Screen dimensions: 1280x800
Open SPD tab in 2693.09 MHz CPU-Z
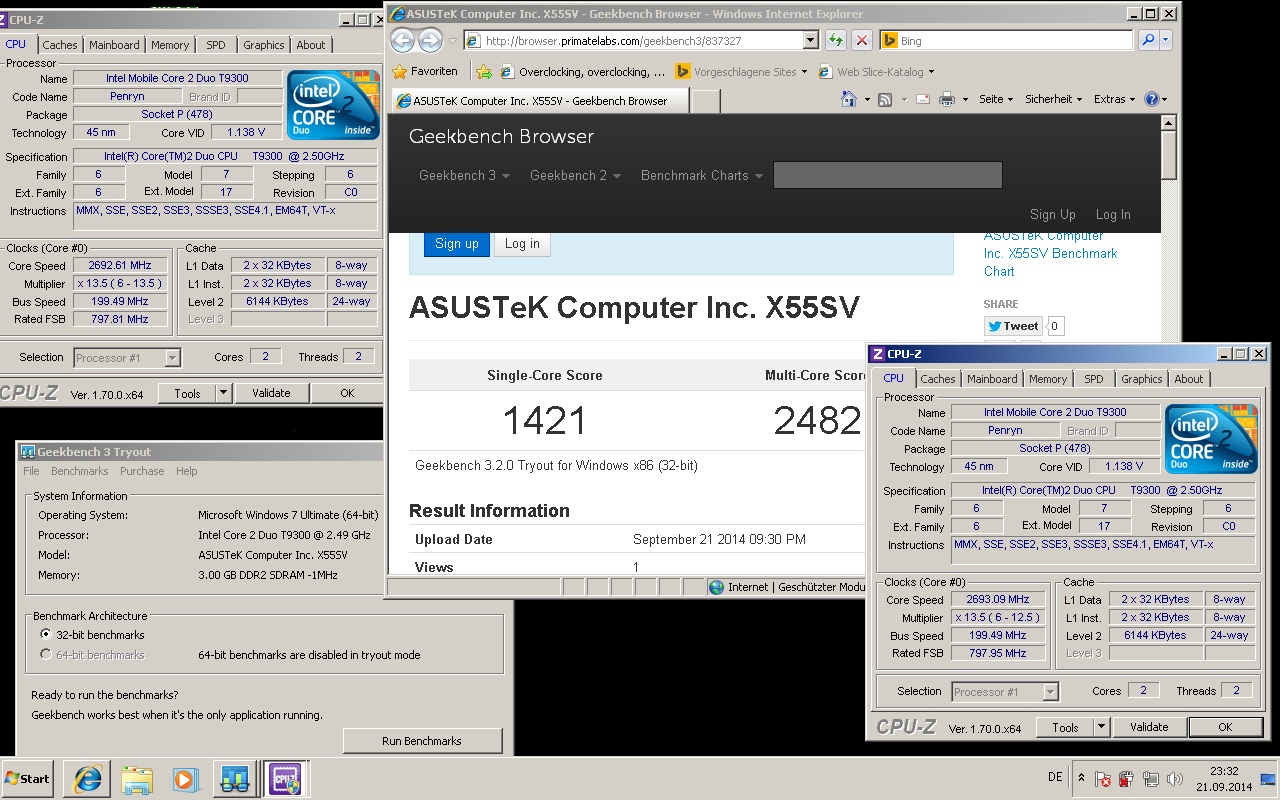(1094, 379)
